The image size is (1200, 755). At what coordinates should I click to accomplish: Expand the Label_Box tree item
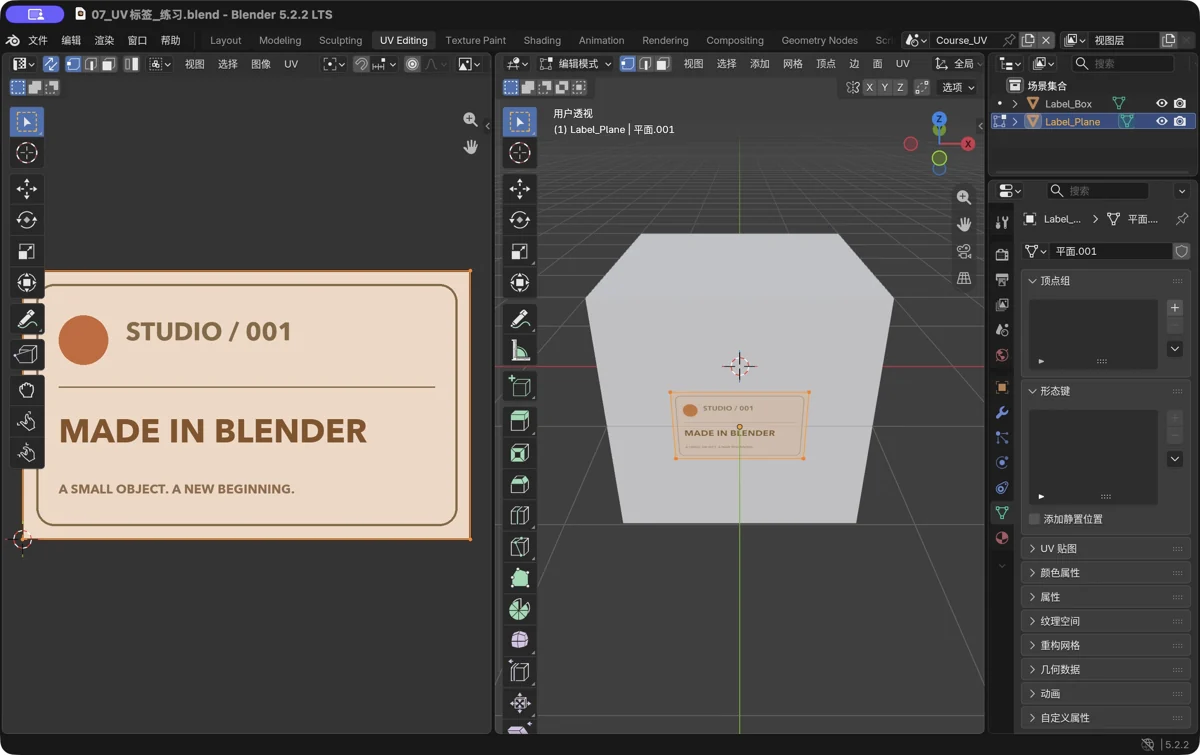coord(1015,104)
